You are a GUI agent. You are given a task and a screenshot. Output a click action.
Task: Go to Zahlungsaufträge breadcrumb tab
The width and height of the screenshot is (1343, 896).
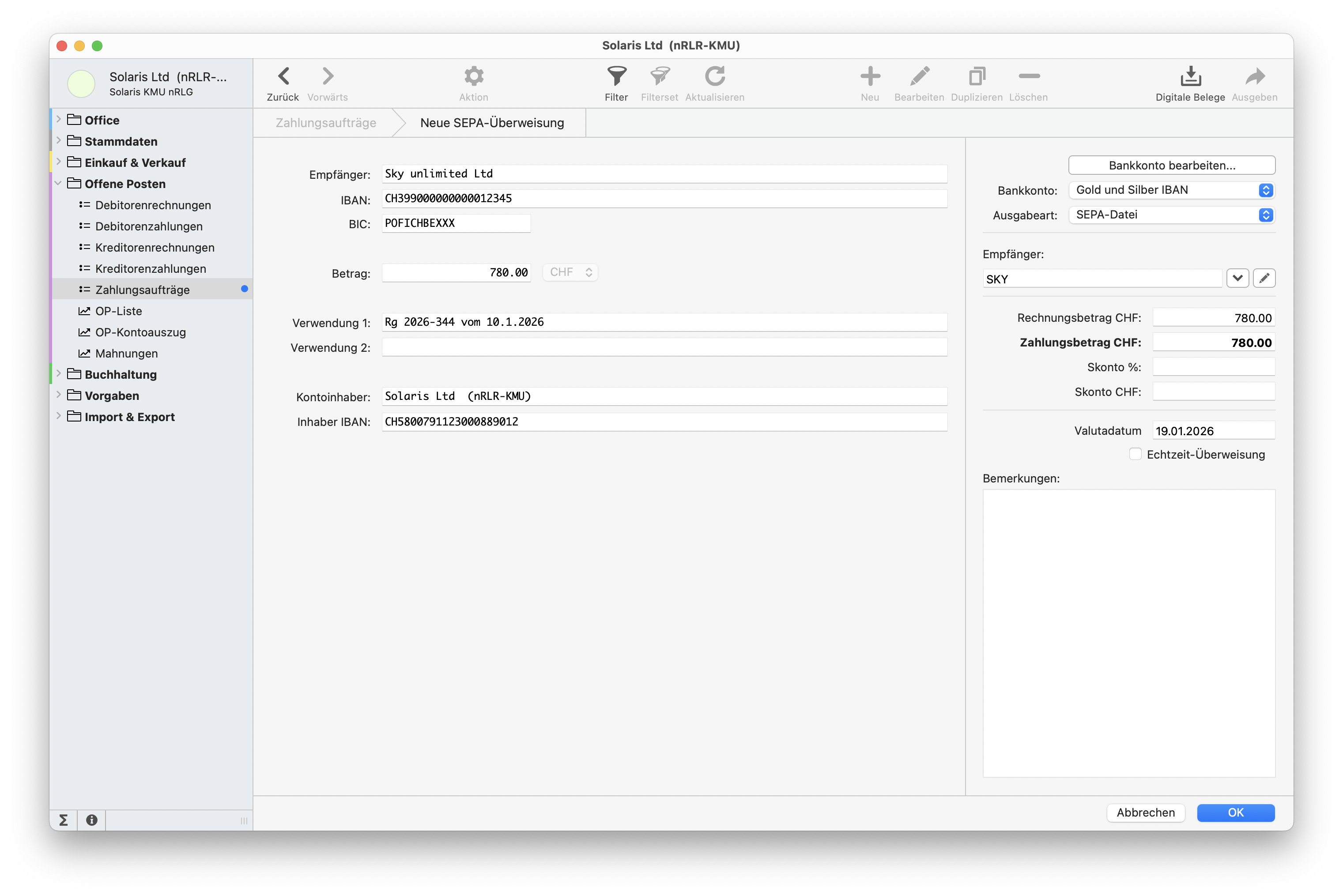click(326, 123)
